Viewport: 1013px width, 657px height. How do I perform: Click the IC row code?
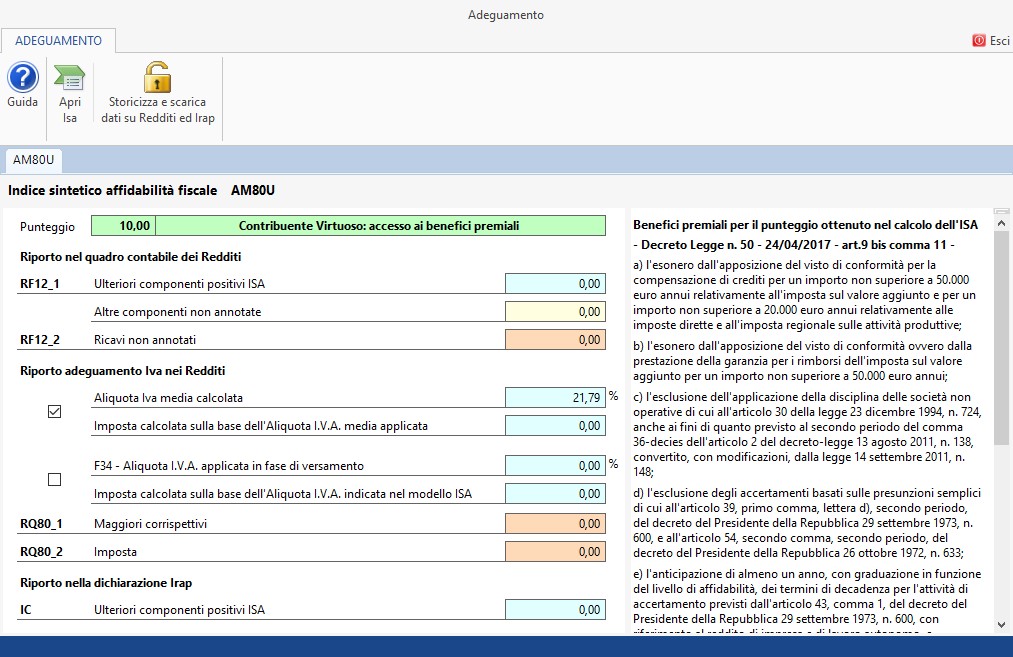[x=26, y=610]
